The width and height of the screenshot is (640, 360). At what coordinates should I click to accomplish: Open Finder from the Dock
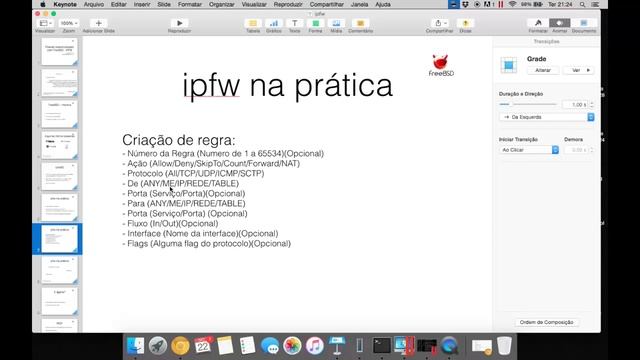(136, 346)
